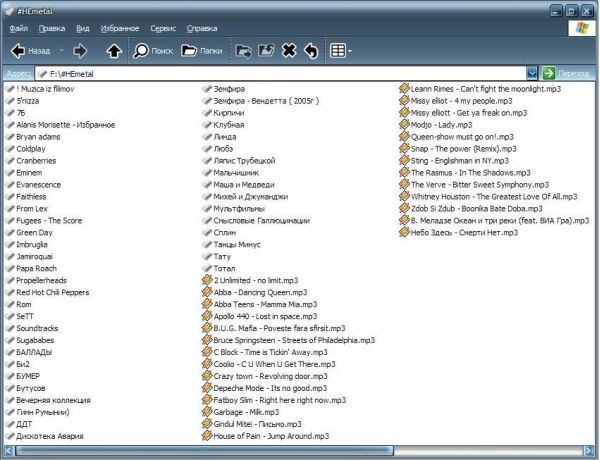Select "Jamiroquai" folder name
This screenshot has width=600, height=460.
[x=34, y=256]
